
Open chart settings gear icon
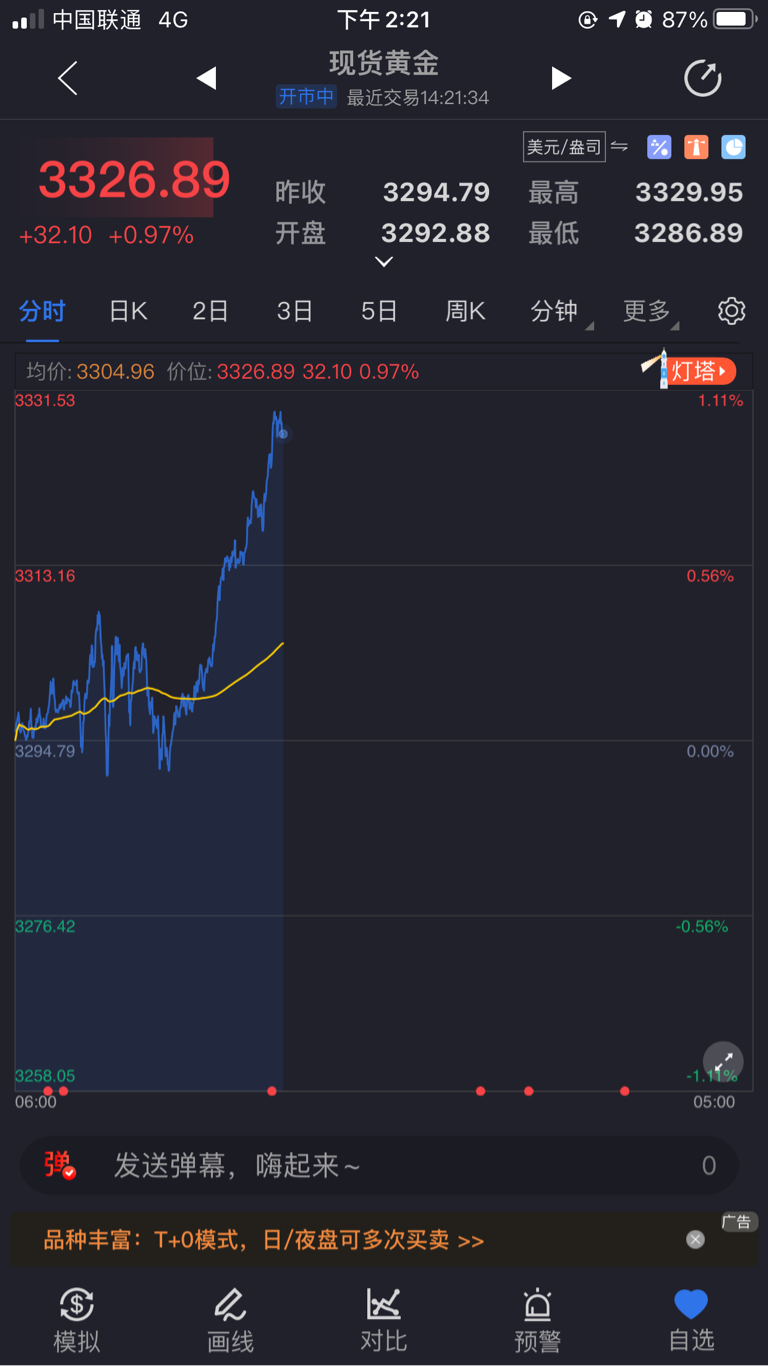pos(732,311)
